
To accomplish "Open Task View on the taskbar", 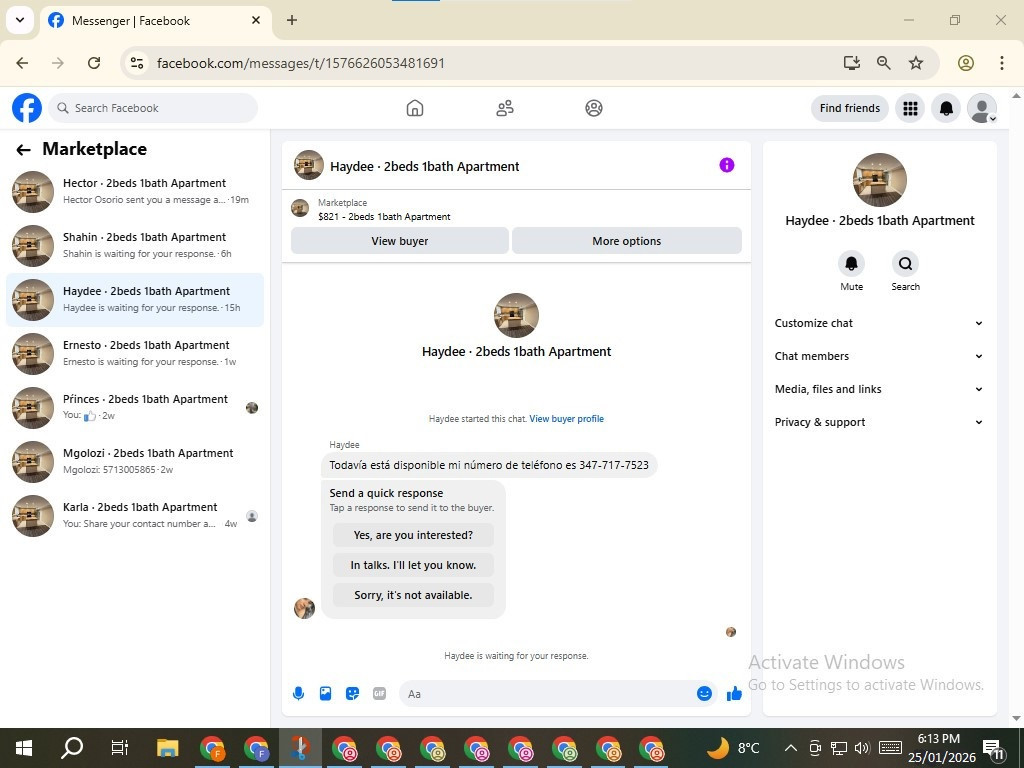I will tap(120, 748).
